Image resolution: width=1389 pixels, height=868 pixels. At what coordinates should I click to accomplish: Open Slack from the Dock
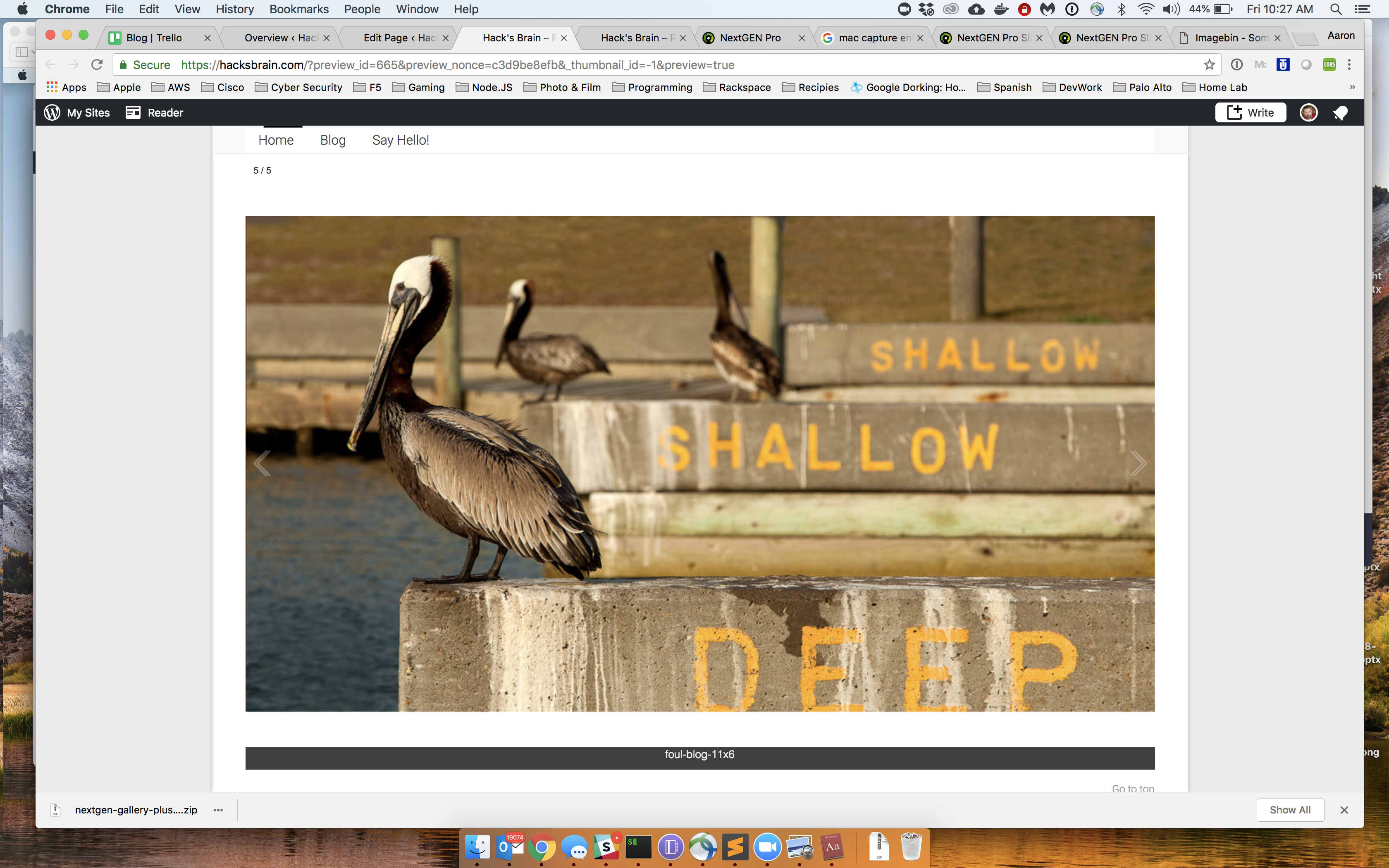coord(606,847)
